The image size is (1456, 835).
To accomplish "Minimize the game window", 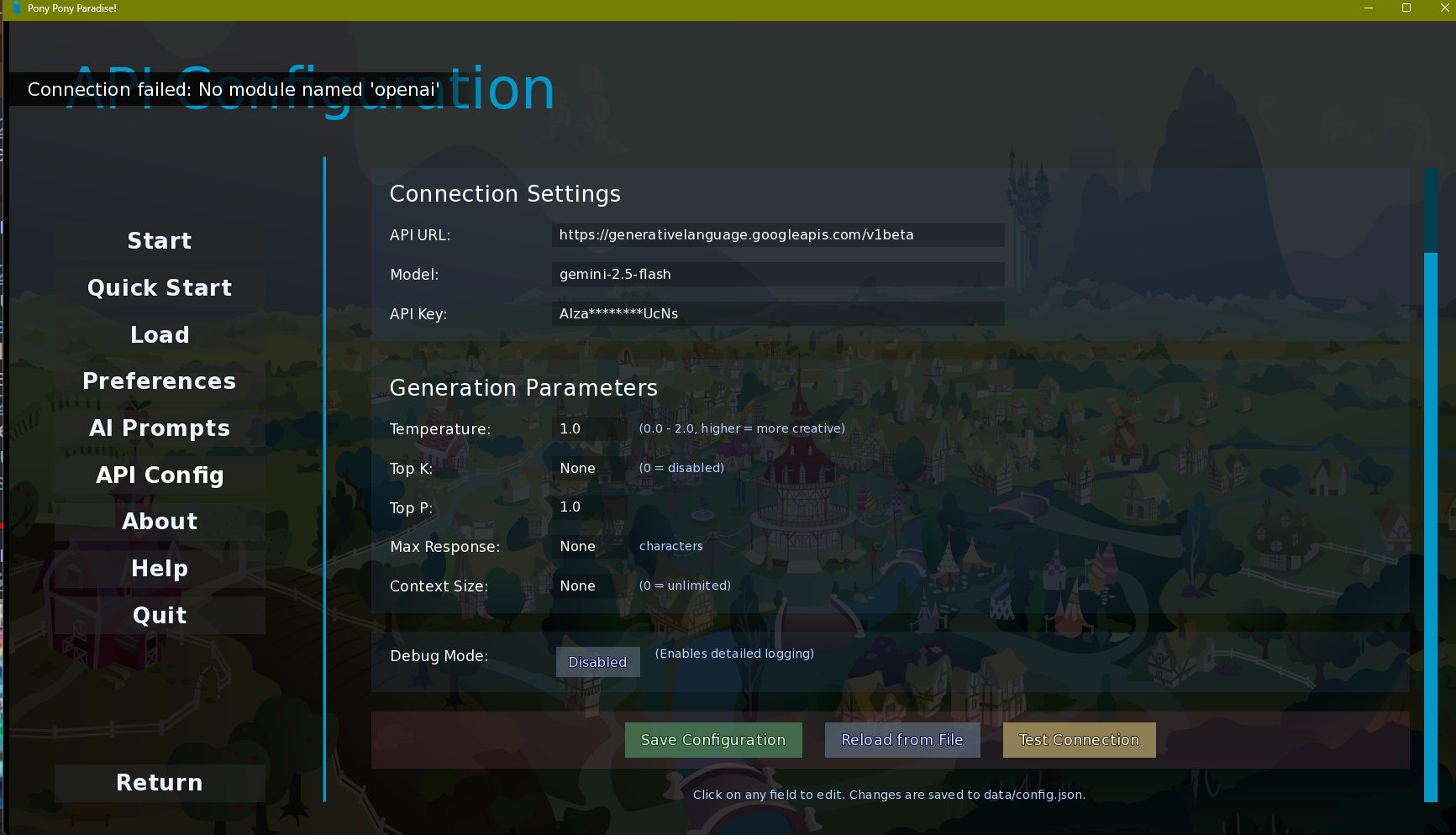I will coord(1369,8).
